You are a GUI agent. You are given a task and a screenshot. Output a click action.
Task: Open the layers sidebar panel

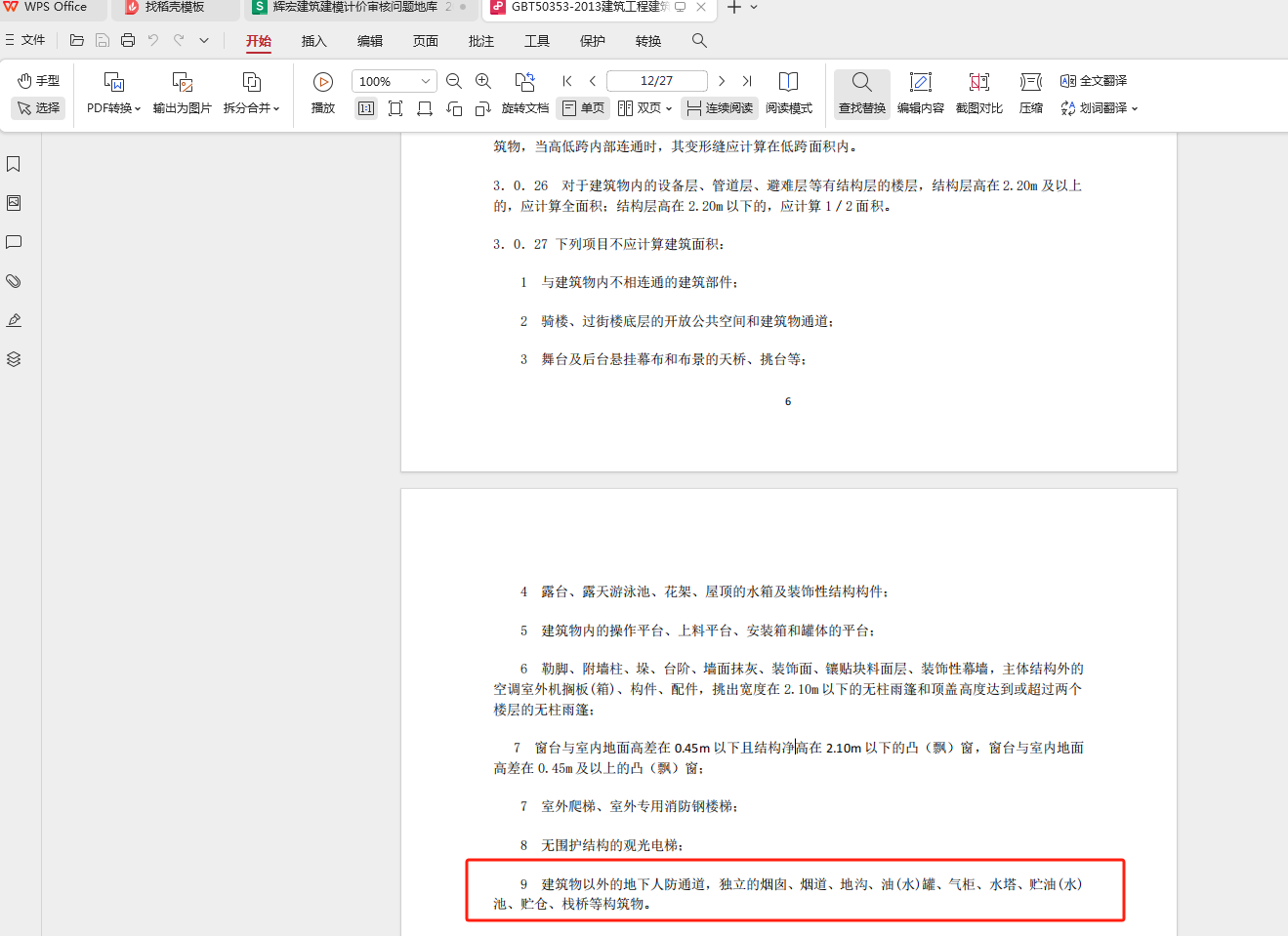(x=14, y=359)
